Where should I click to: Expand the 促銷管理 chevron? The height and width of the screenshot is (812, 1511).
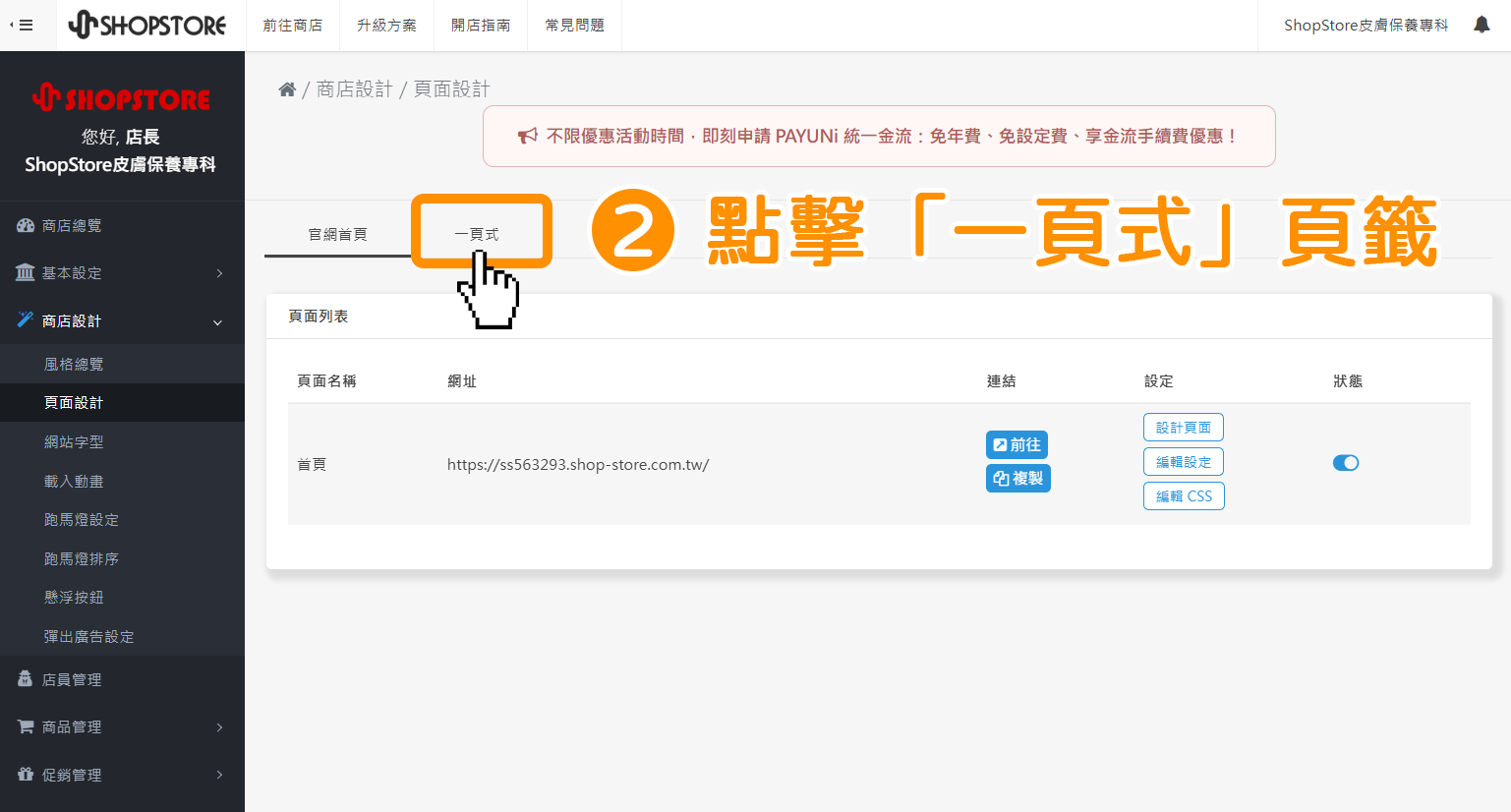[219, 775]
